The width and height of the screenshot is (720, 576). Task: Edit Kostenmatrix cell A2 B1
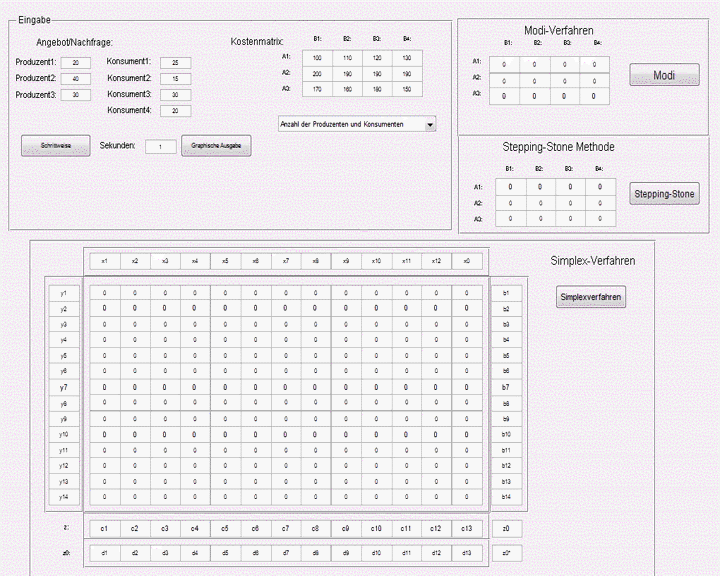tap(317, 74)
